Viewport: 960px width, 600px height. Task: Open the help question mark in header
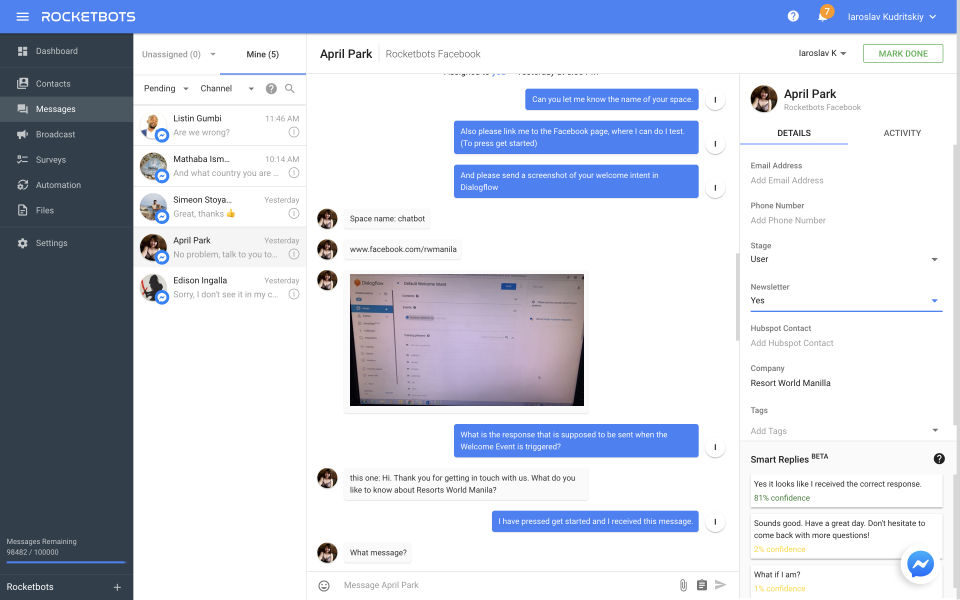point(793,17)
